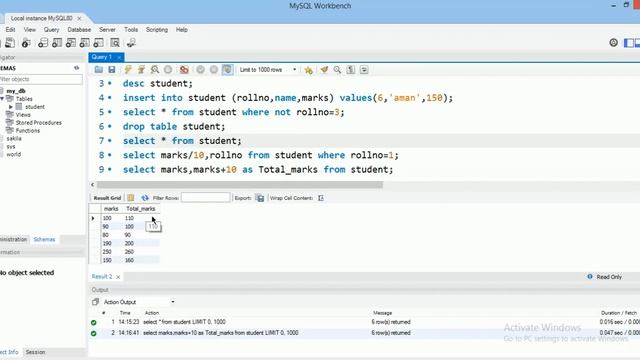The width and height of the screenshot is (640, 360).
Task: Select the world schema
Action: pyautogui.click(x=13, y=155)
